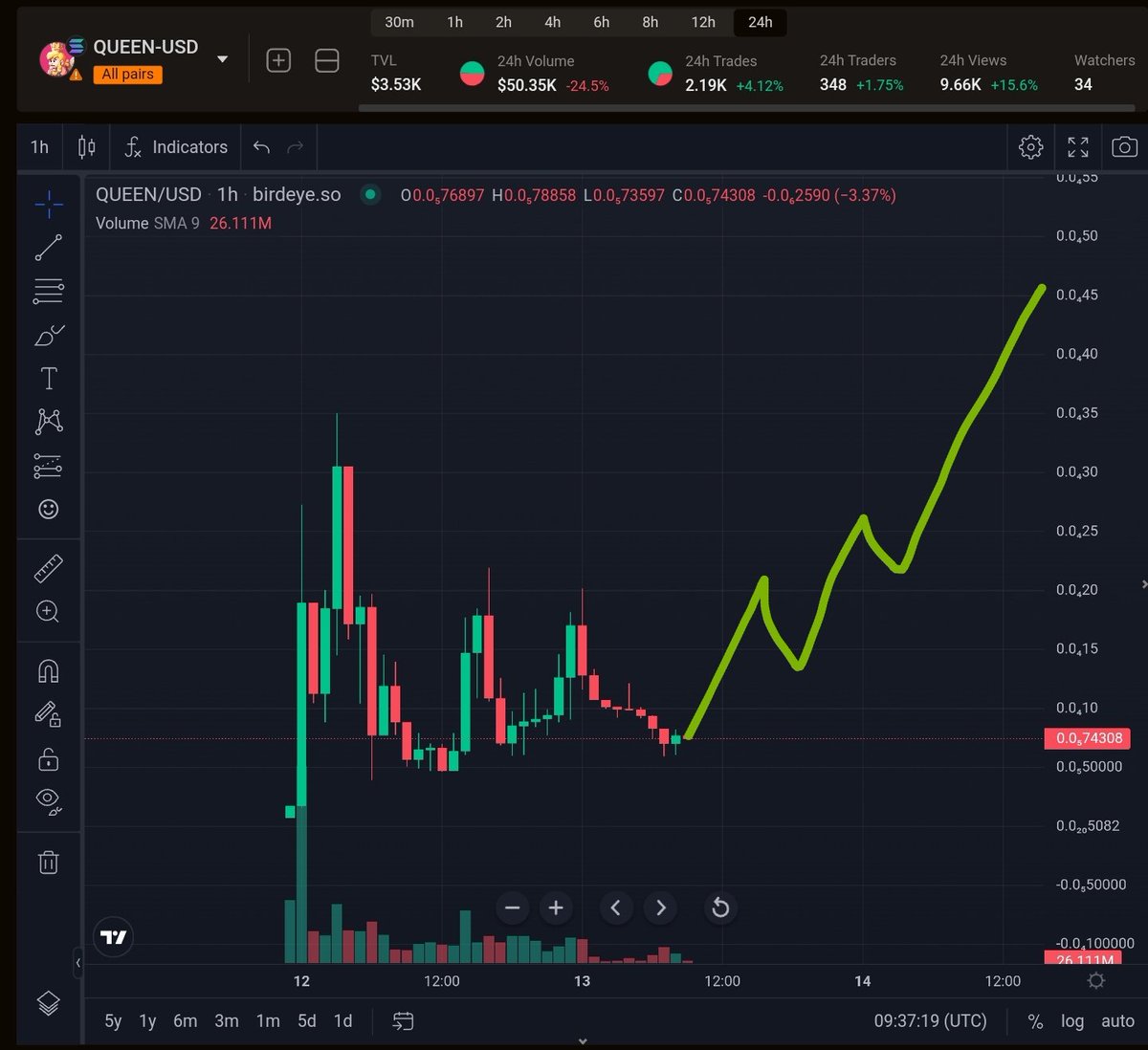This screenshot has height=1050, width=1148.
Task: Set the 1m date range
Action: point(268,1021)
